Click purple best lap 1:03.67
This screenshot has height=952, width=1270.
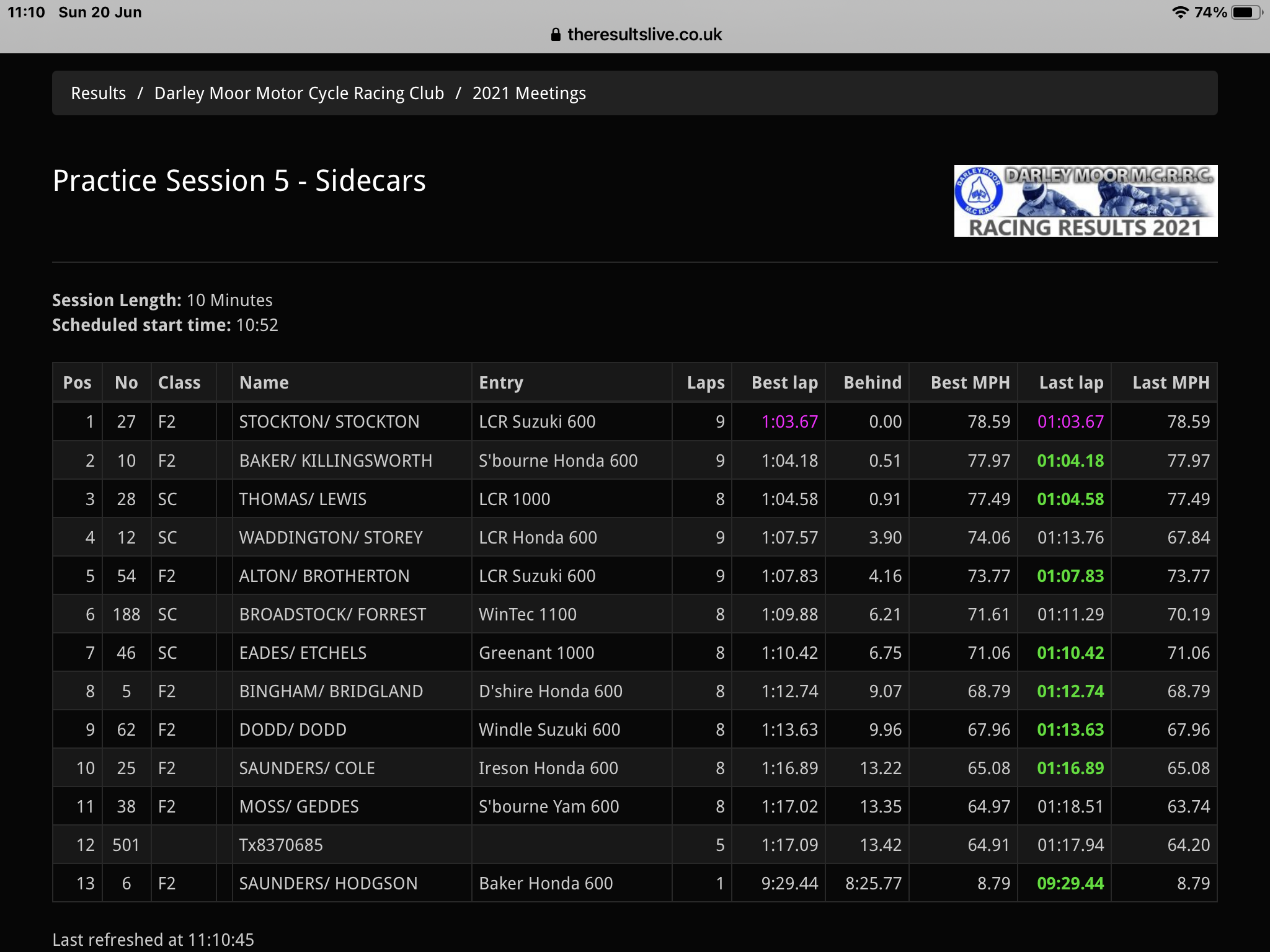(x=789, y=421)
